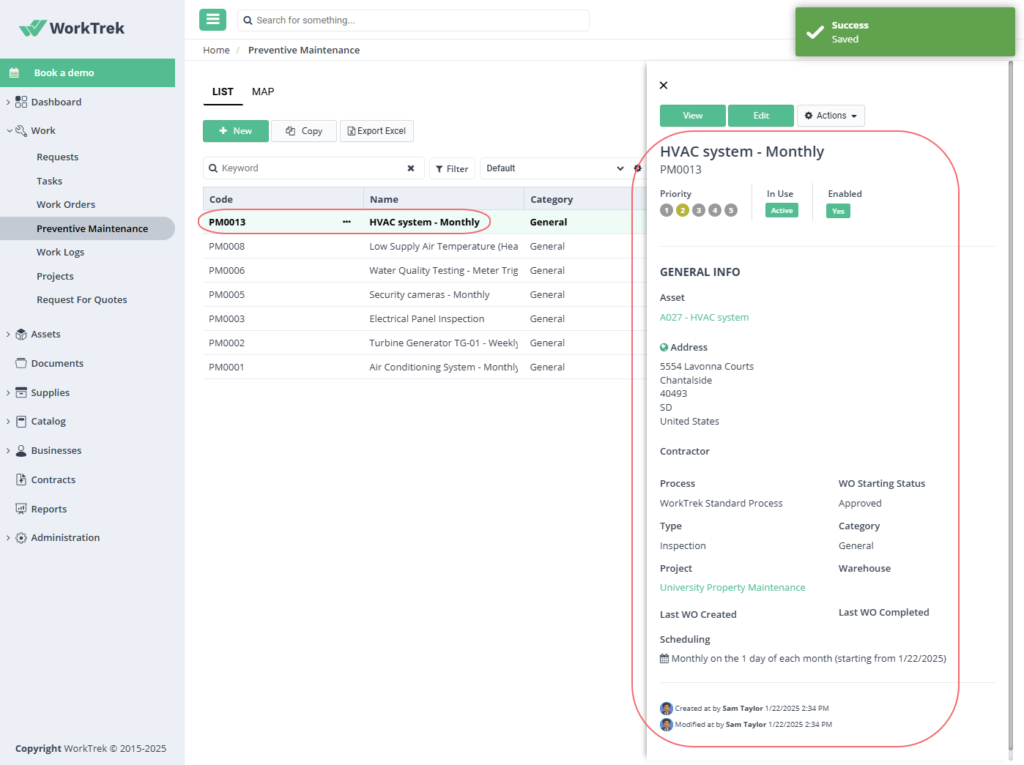Click the globe icon beside Address
Viewport: 1024px width, 765px height.
[x=664, y=348]
